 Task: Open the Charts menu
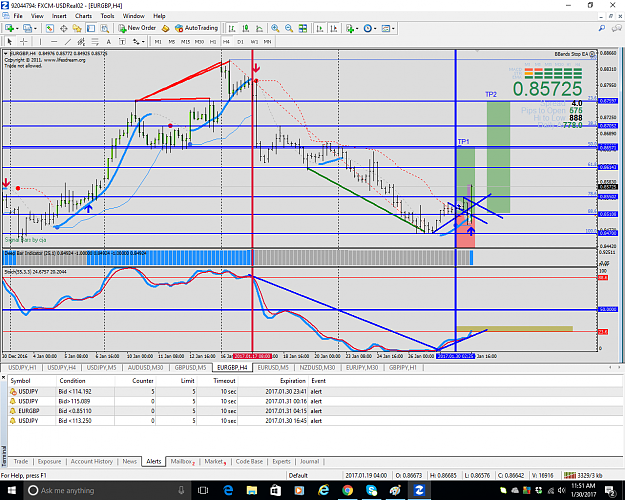coord(83,16)
